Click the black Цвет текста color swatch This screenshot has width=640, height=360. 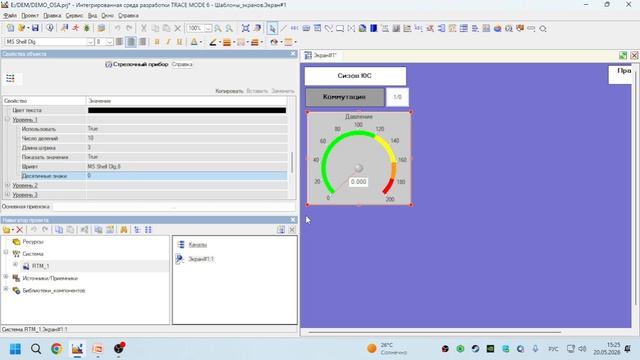point(187,110)
